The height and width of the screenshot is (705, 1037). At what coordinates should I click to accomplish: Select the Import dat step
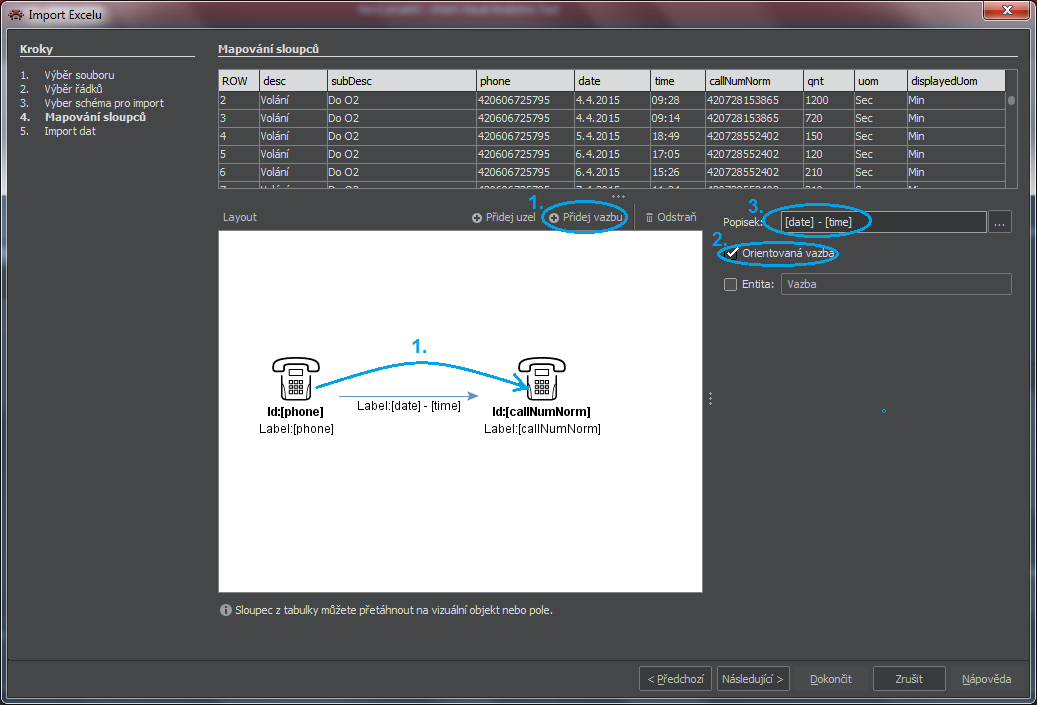point(70,131)
